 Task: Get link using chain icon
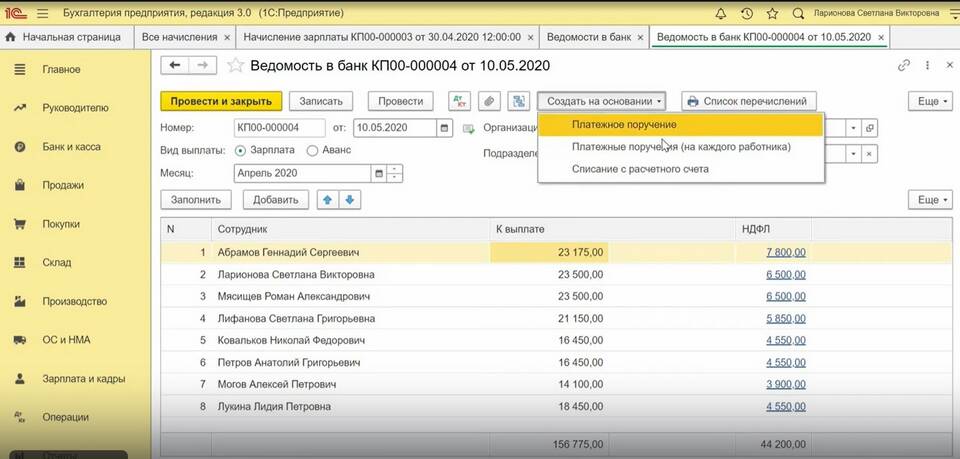point(904,65)
